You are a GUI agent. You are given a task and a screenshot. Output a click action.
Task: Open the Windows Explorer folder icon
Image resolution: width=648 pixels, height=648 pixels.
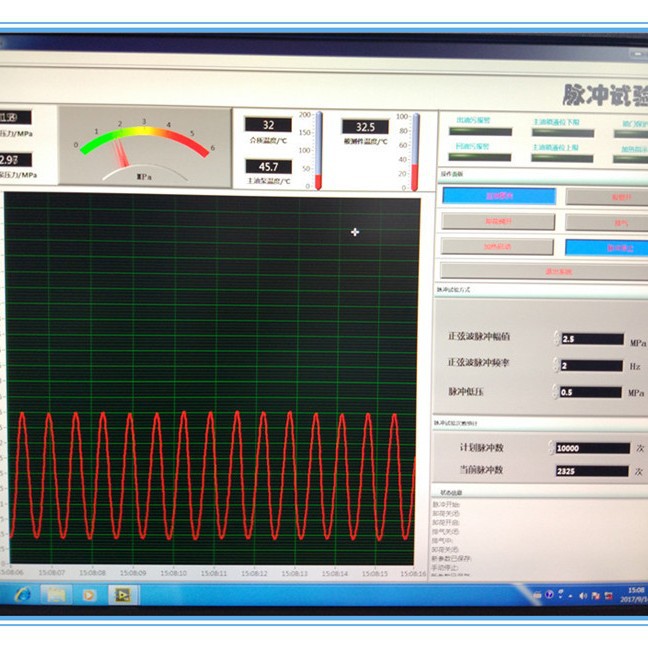[56, 595]
